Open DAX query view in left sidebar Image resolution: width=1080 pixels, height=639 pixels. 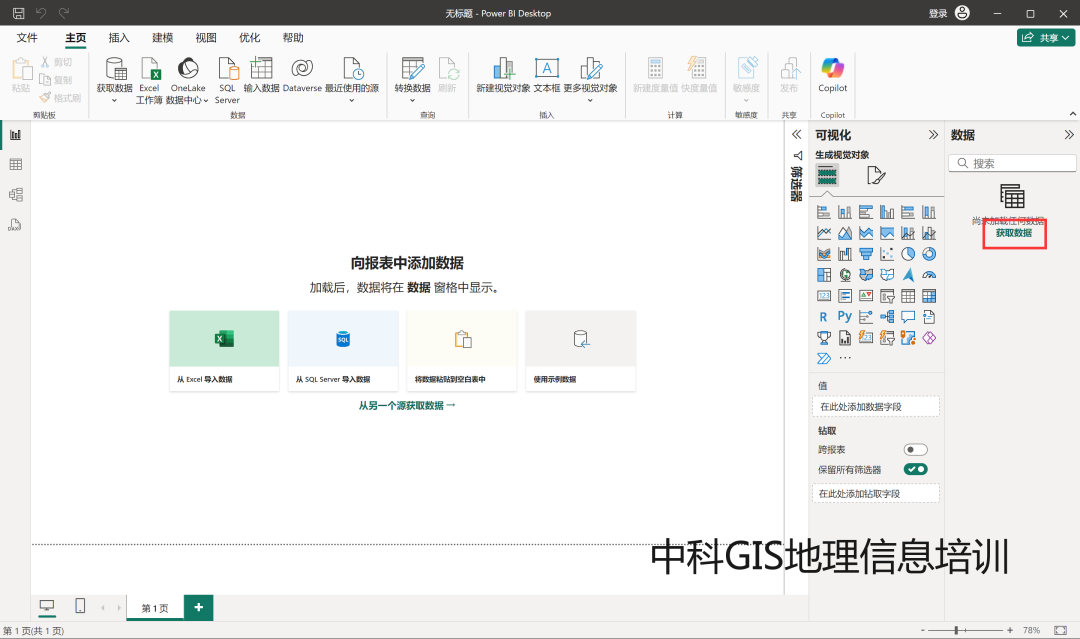15,225
